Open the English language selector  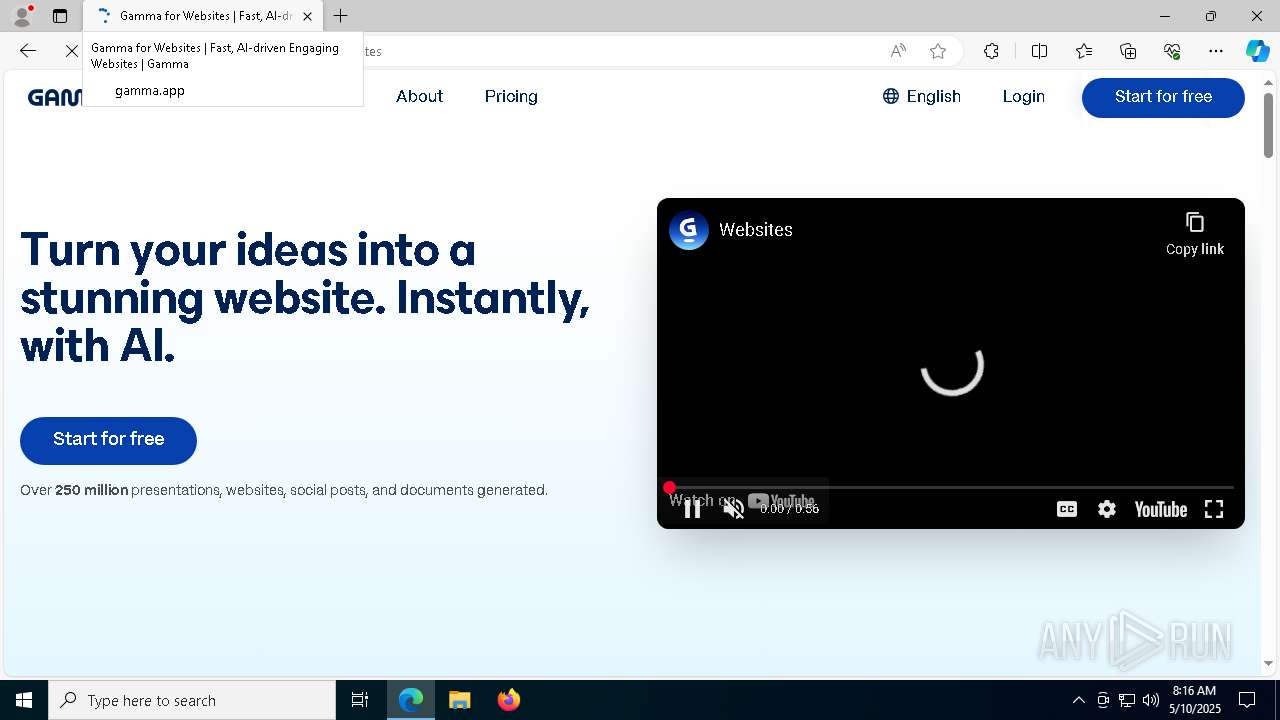tap(921, 97)
